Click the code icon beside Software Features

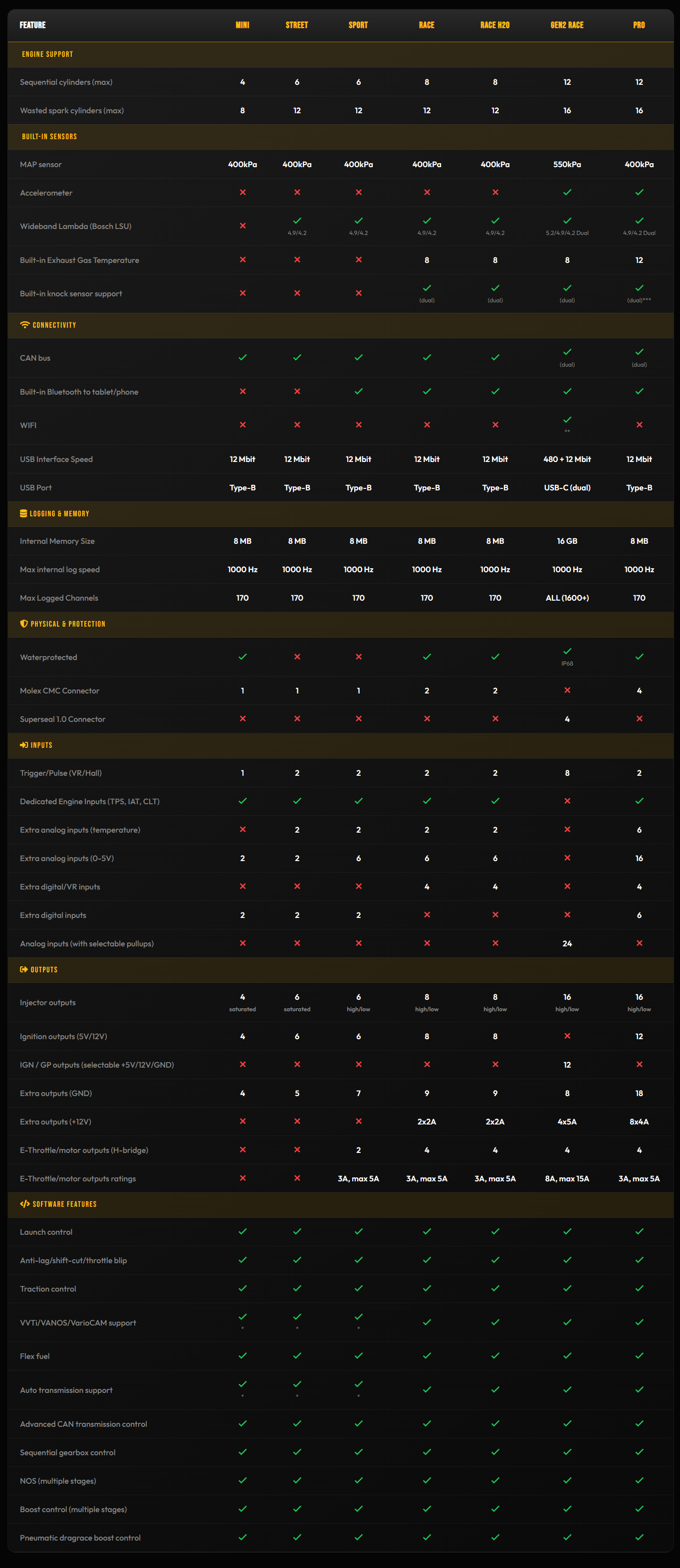[x=25, y=1204]
